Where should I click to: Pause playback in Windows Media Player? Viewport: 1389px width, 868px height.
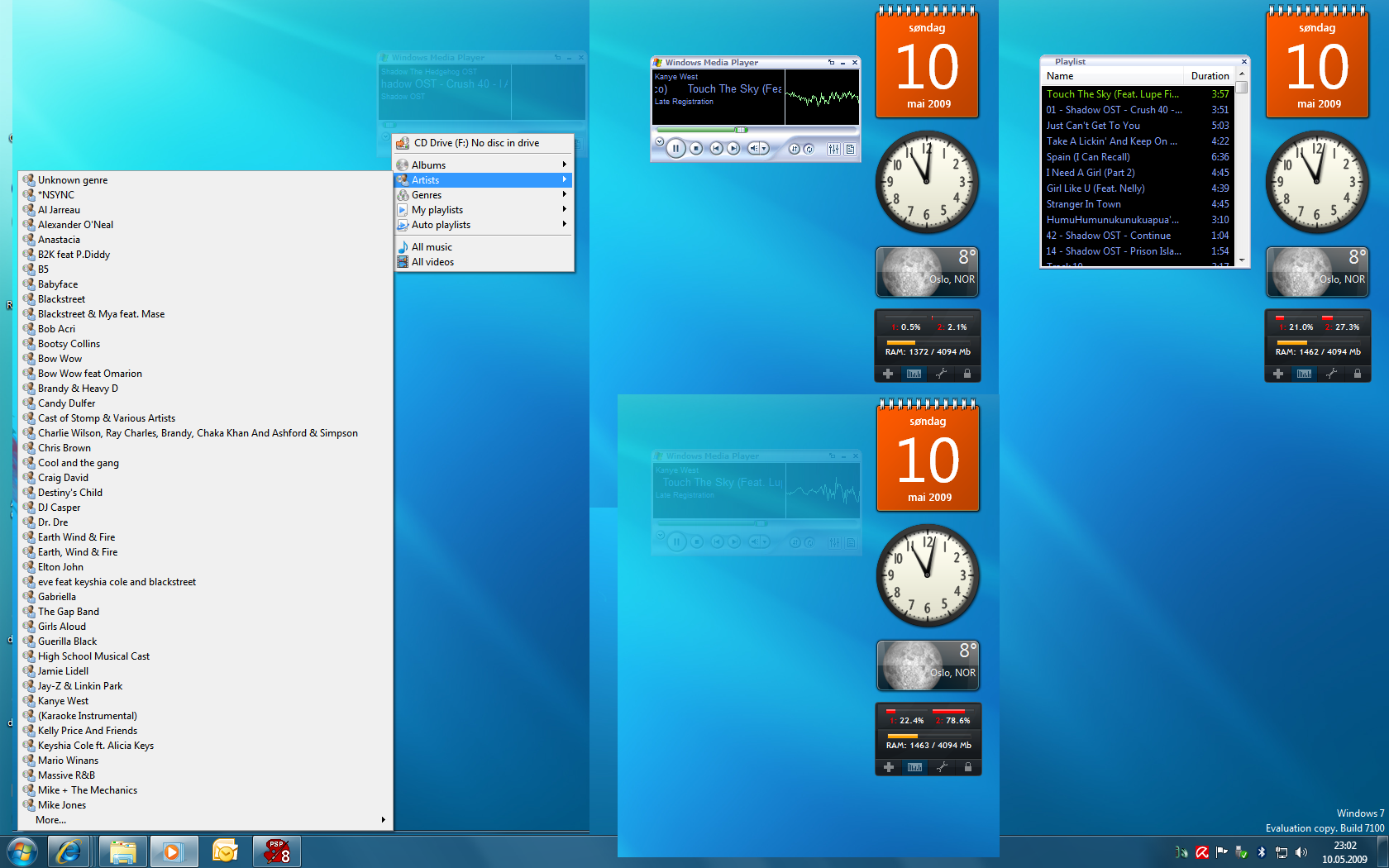pyautogui.click(x=675, y=149)
